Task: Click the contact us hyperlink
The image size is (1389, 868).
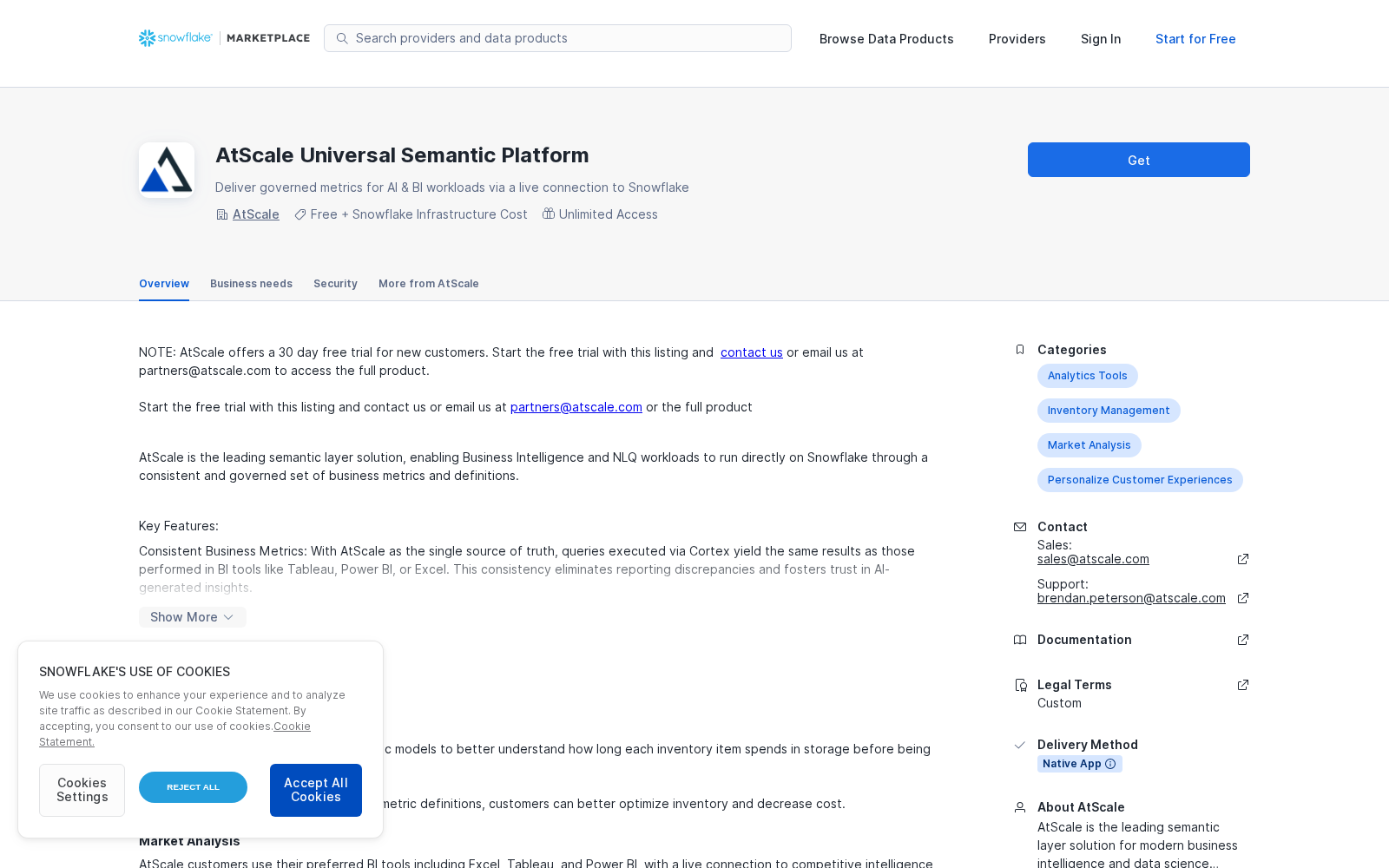Action: point(752,352)
